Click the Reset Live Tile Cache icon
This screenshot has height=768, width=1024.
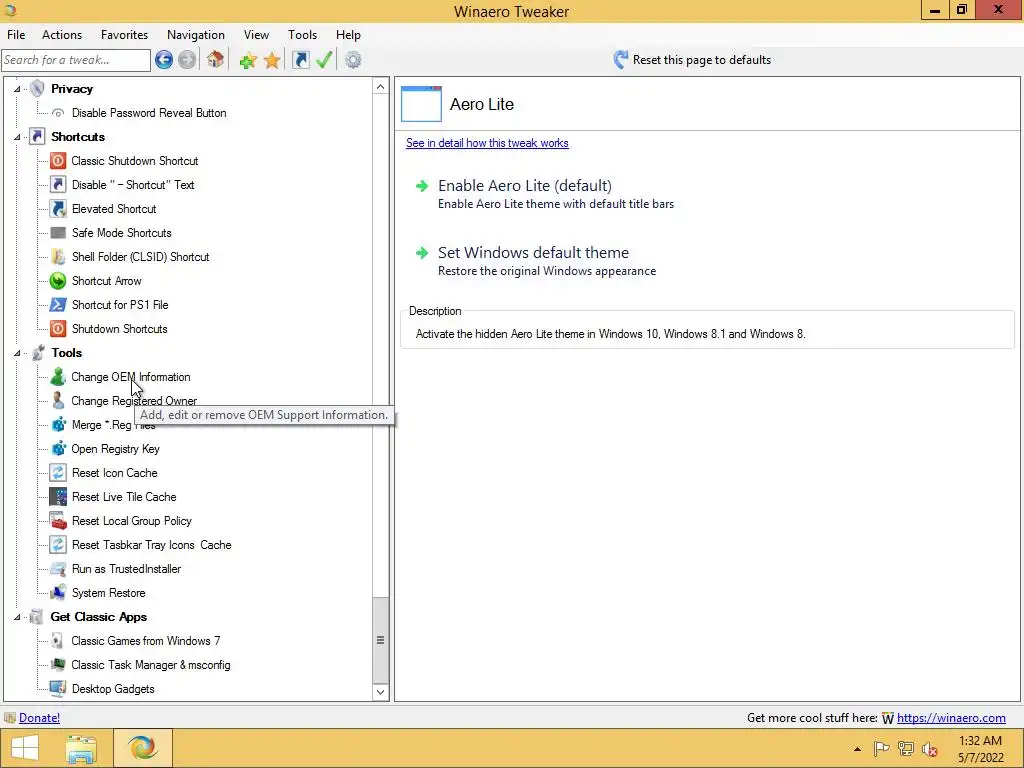[58, 497]
